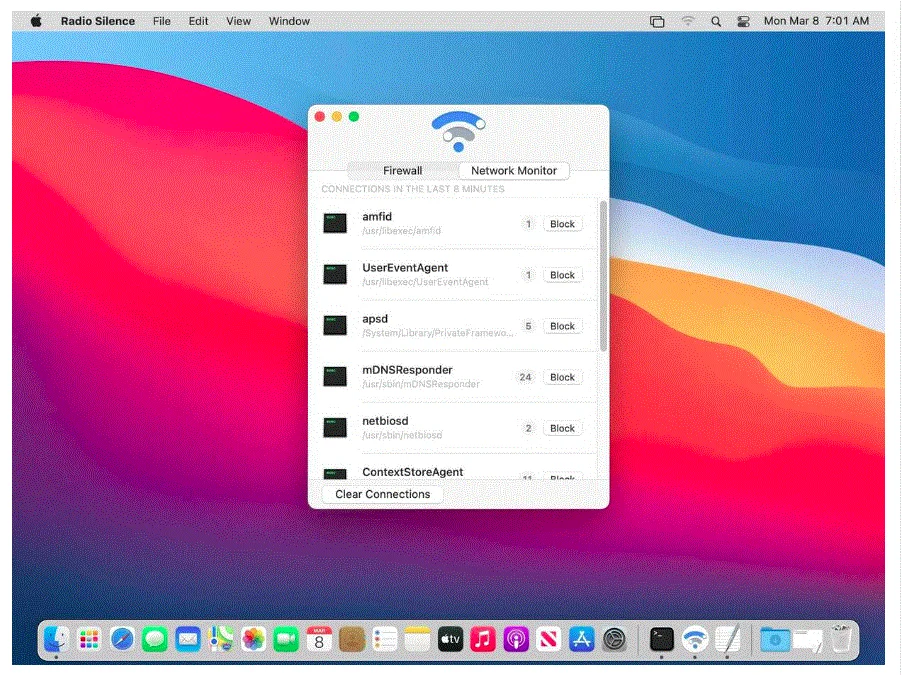This screenshot has width=902, height=675.
Task: Open Downloads folder in the Dock
Action: pos(775,639)
